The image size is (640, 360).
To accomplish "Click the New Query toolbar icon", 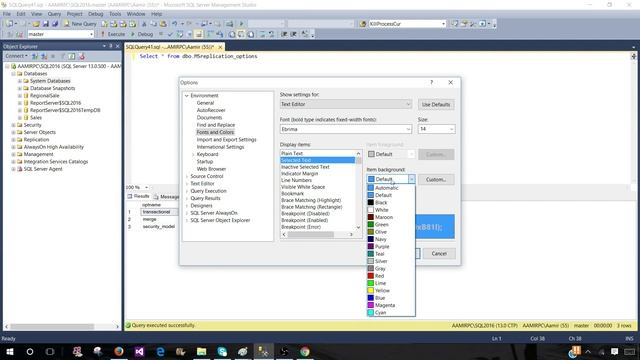I will [80, 24].
